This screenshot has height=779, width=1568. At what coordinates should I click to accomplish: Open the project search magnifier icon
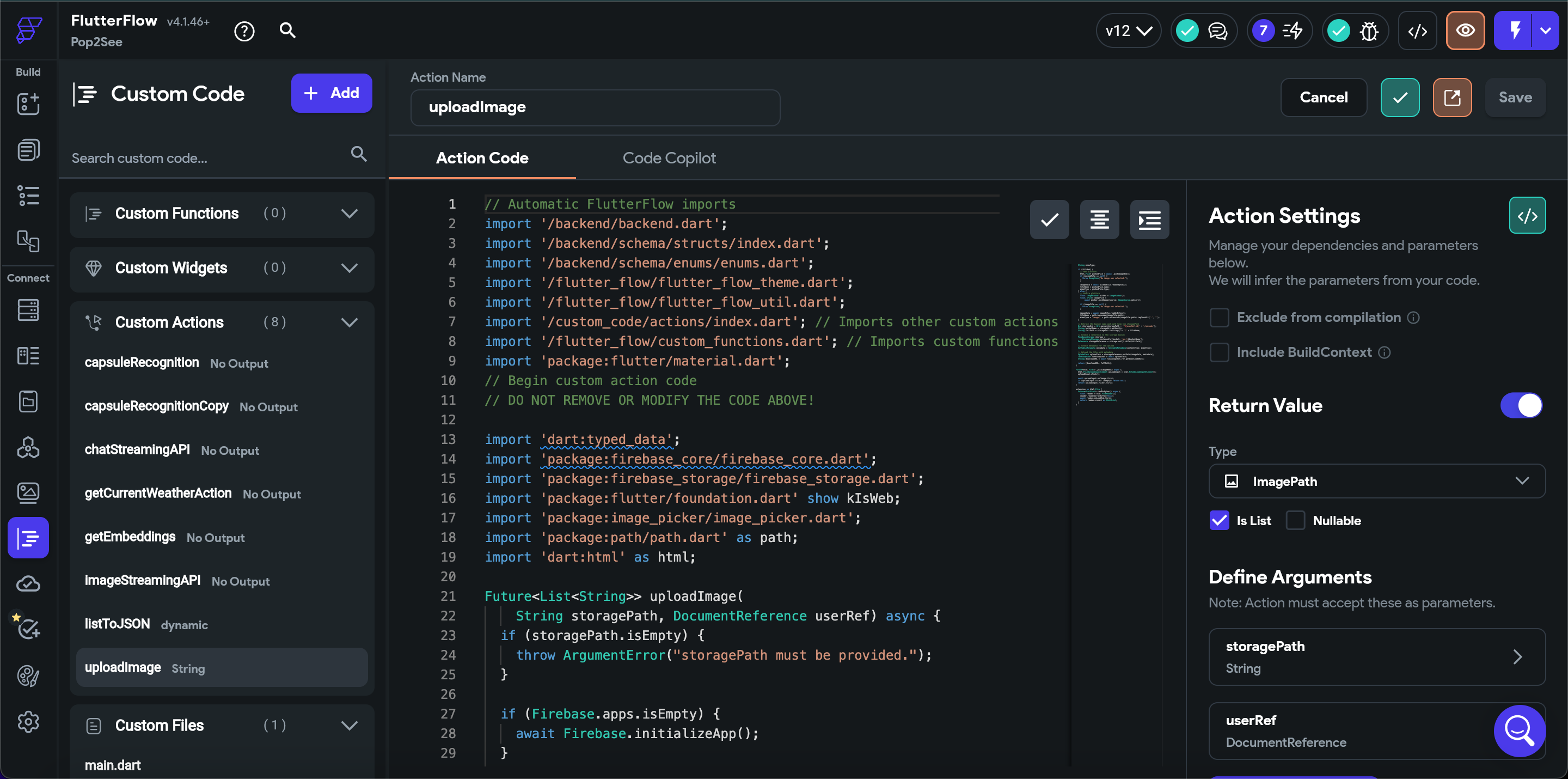[287, 31]
